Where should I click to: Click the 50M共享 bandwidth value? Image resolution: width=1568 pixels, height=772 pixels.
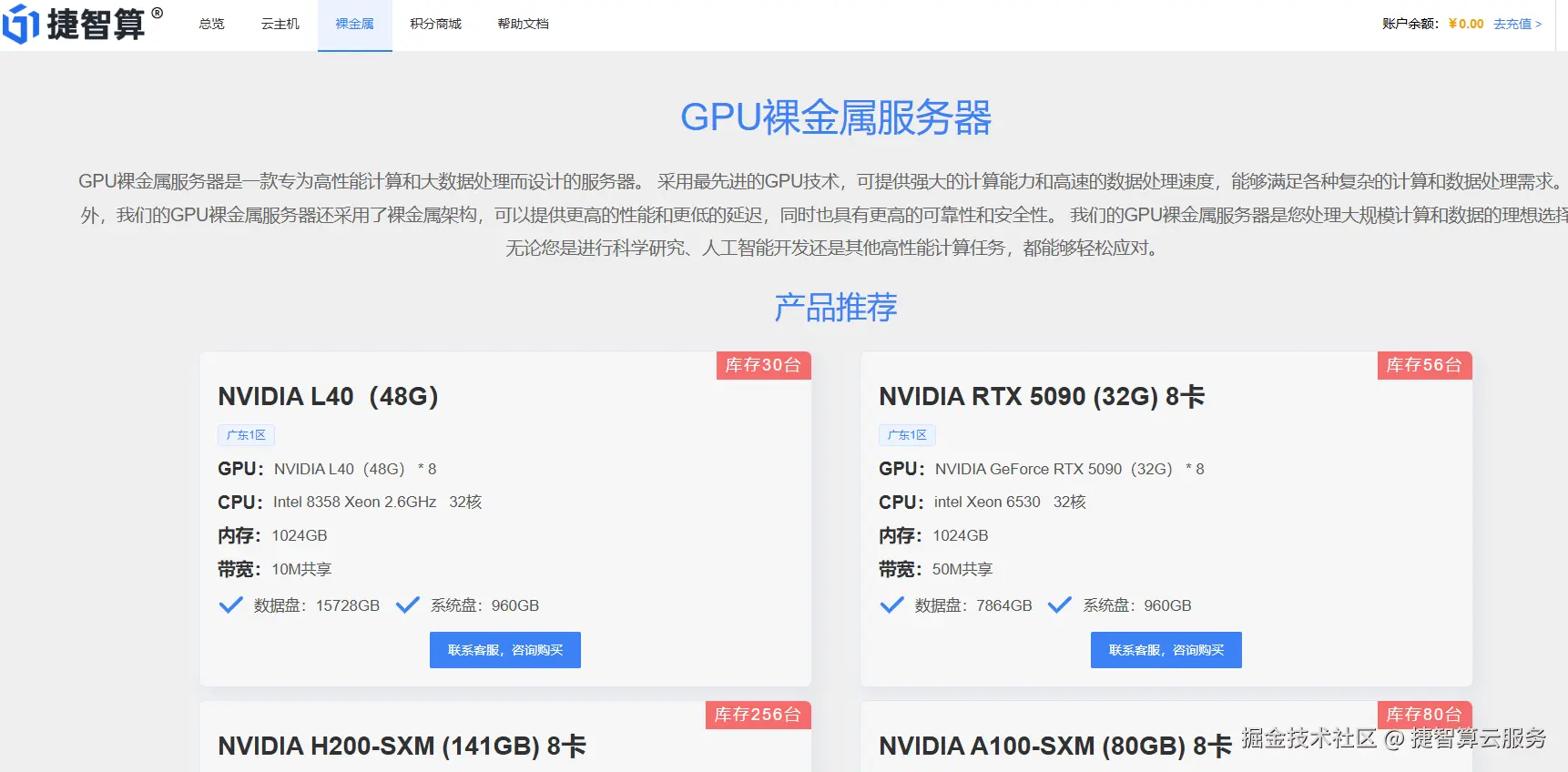[962, 570]
